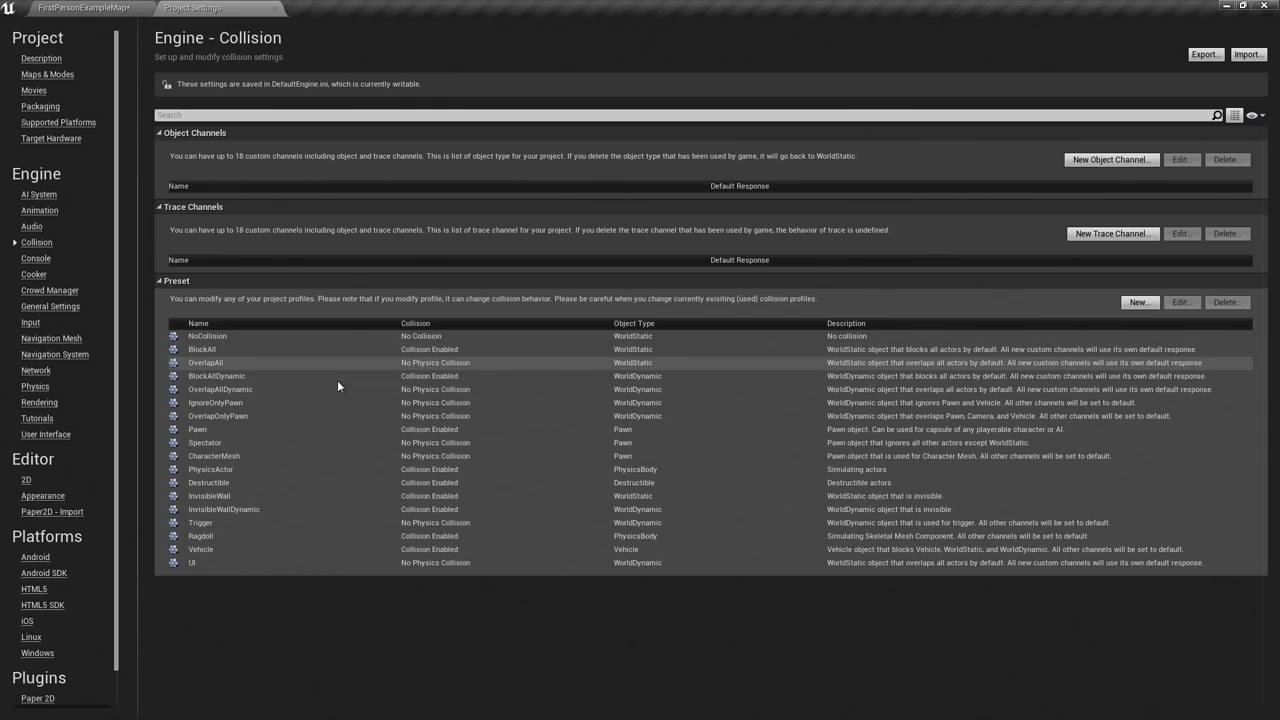Click the gear icon for BlockAll preset
Screen dimensions: 1280x720
point(174,350)
